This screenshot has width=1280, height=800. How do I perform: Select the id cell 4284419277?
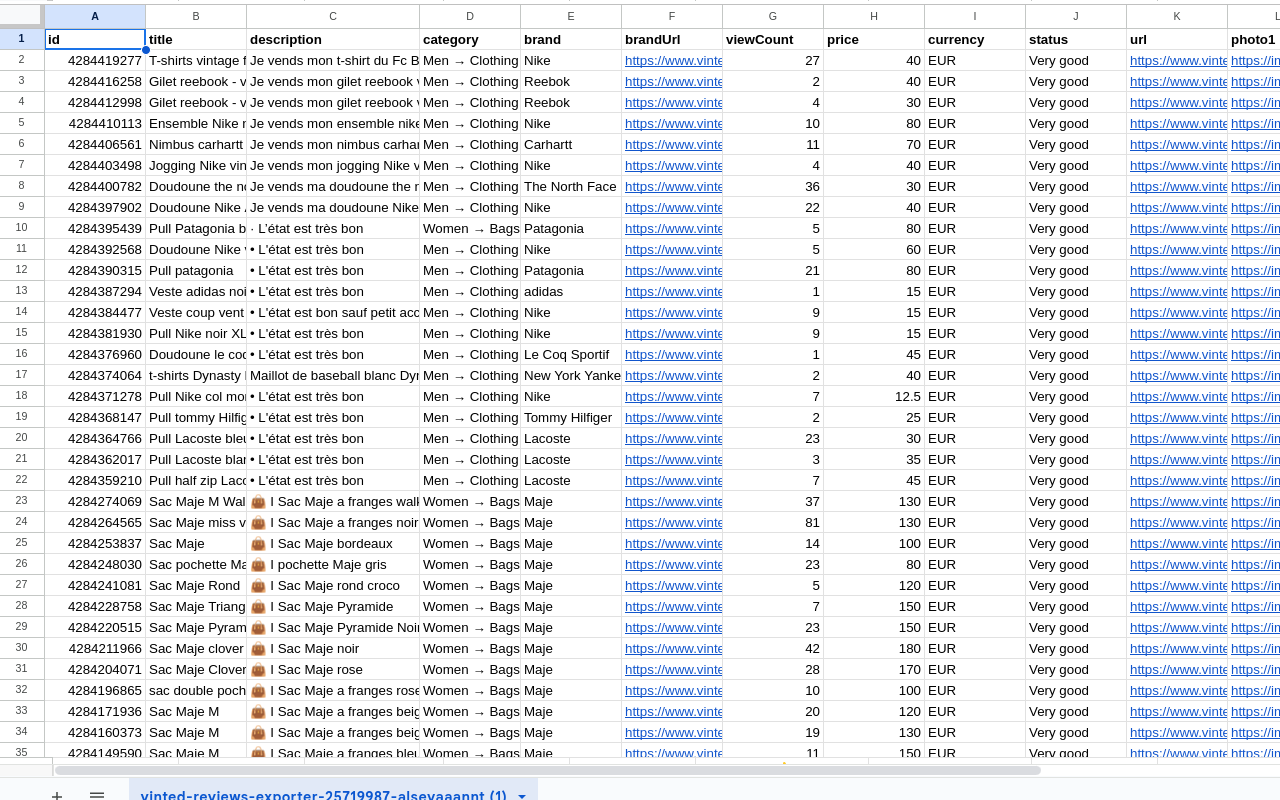tap(95, 60)
